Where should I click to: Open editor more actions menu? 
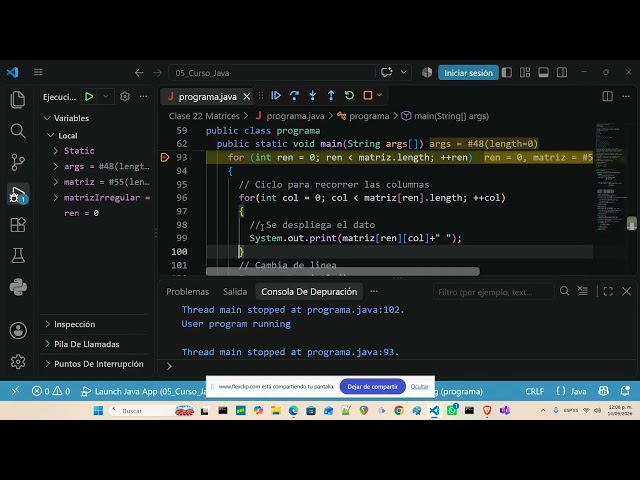click(x=626, y=96)
